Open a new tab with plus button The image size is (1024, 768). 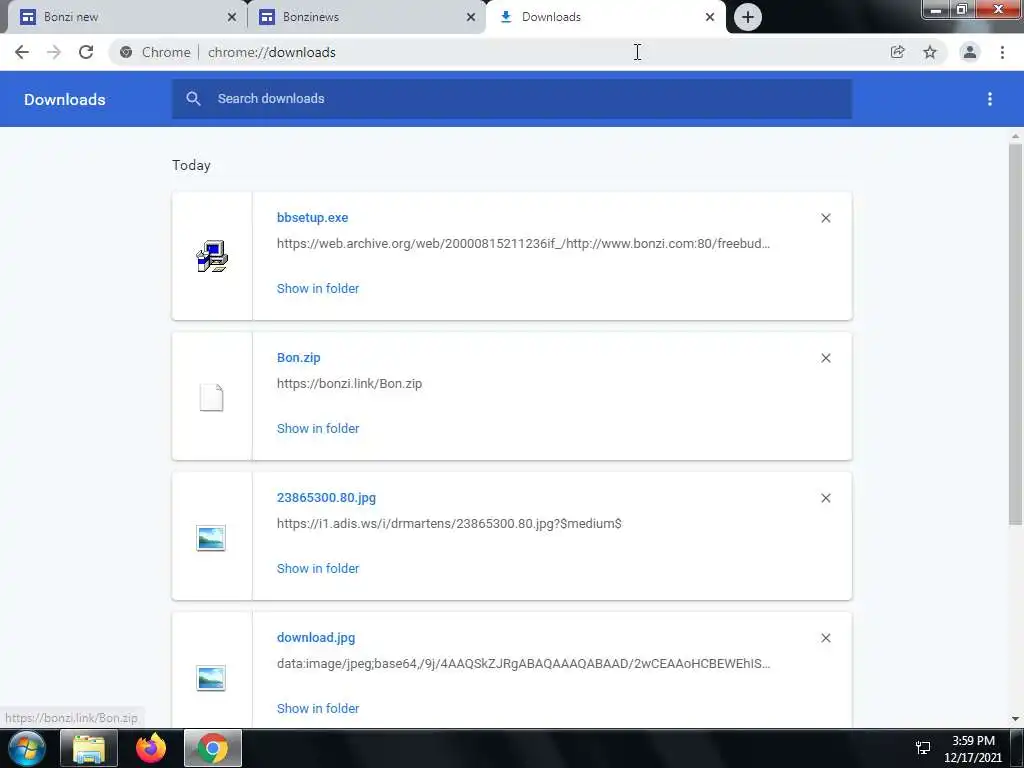(748, 17)
